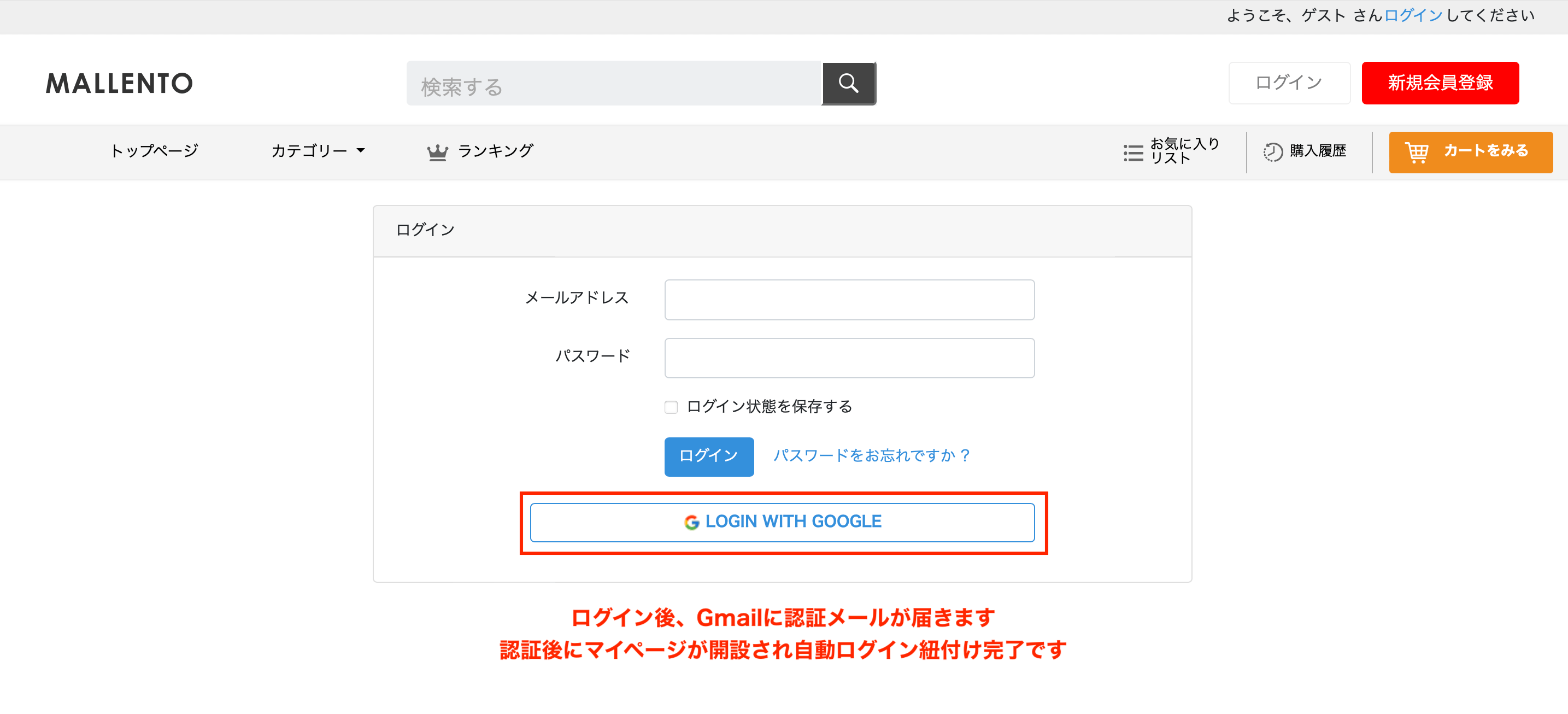This screenshot has height=714, width=1568.
Task: Click the favorites list icon
Action: (x=1133, y=152)
